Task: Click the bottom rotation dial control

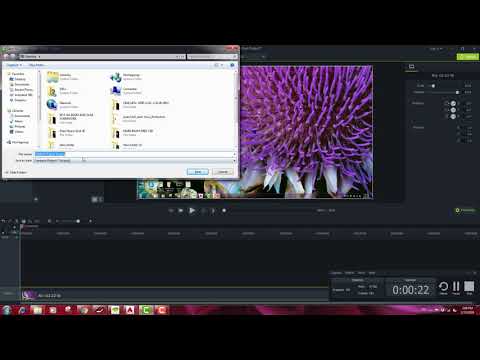Action: pyautogui.click(x=453, y=116)
